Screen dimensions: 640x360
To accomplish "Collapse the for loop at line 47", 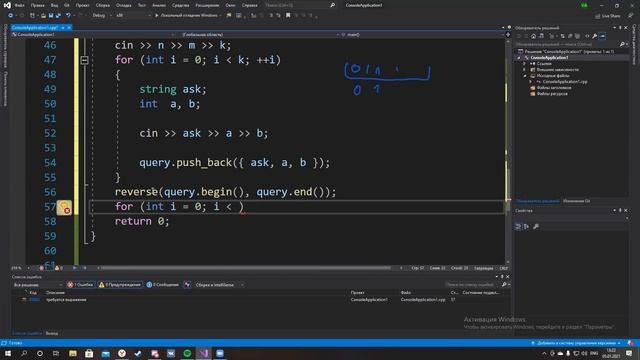I will [84, 60].
